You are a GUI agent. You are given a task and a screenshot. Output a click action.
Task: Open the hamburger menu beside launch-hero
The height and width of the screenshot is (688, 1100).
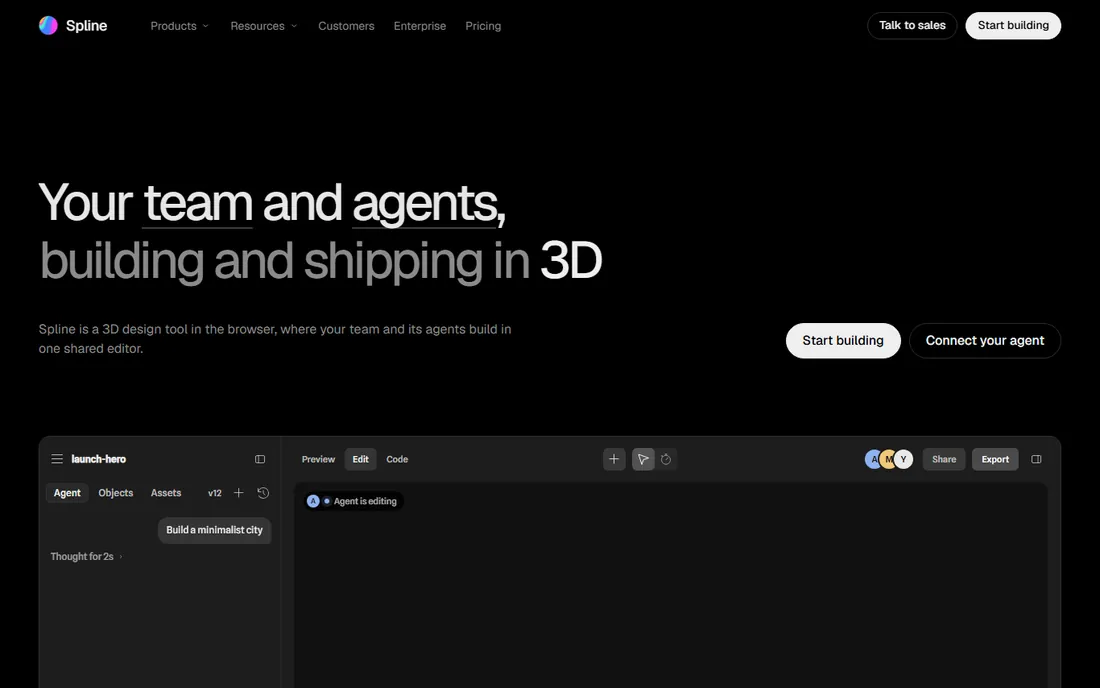57,459
